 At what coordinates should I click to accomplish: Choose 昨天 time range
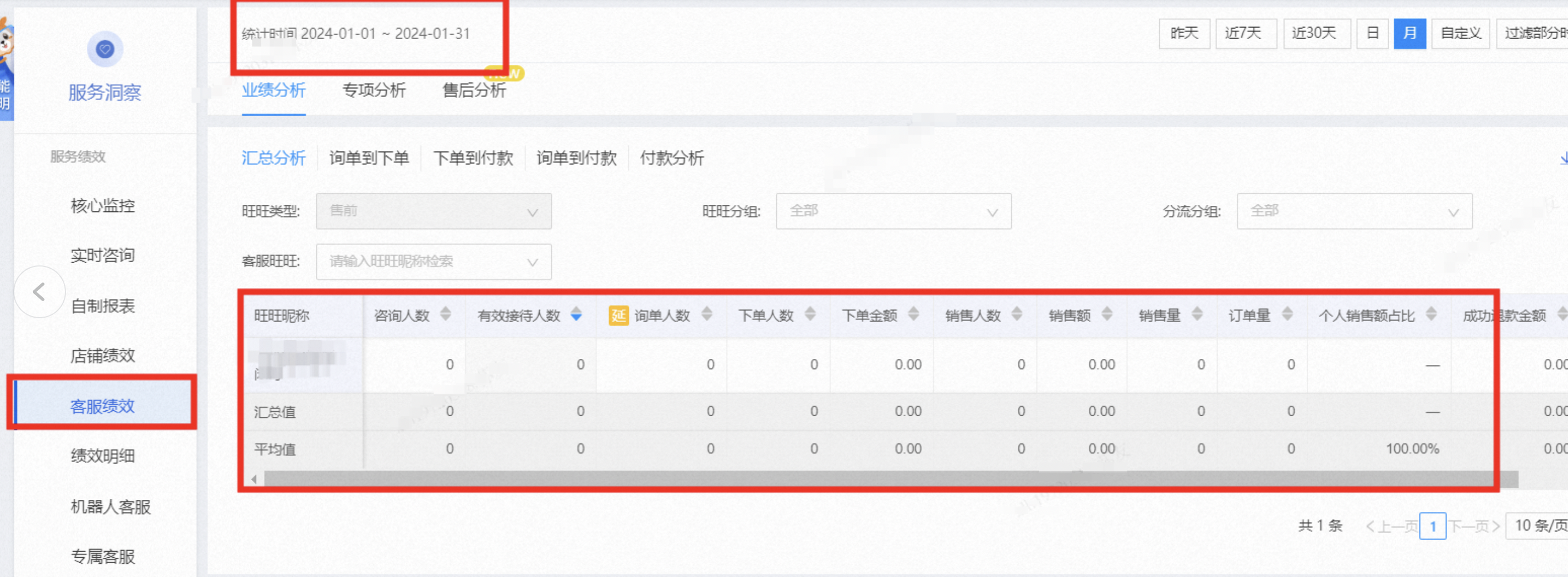(x=1184, y=34)
